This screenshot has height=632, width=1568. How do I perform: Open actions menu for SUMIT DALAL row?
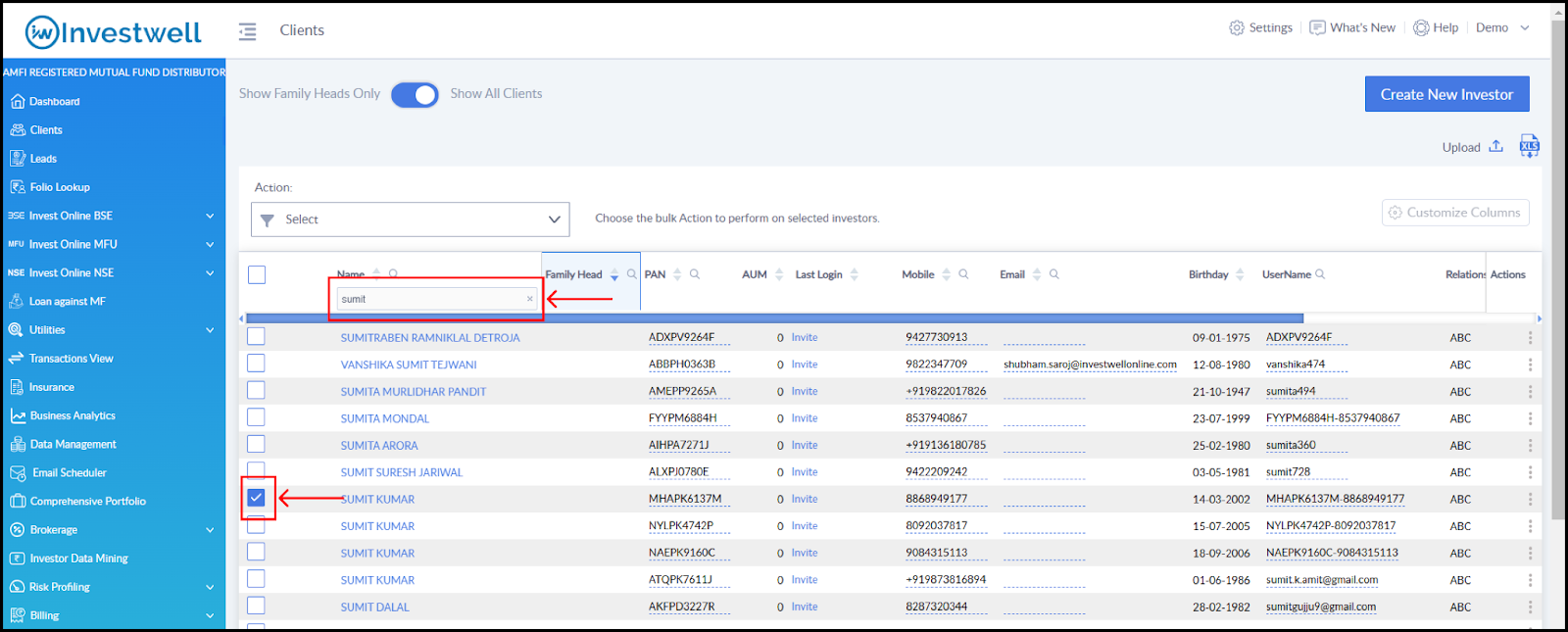pyautogui.click(x=1529, y=607)
